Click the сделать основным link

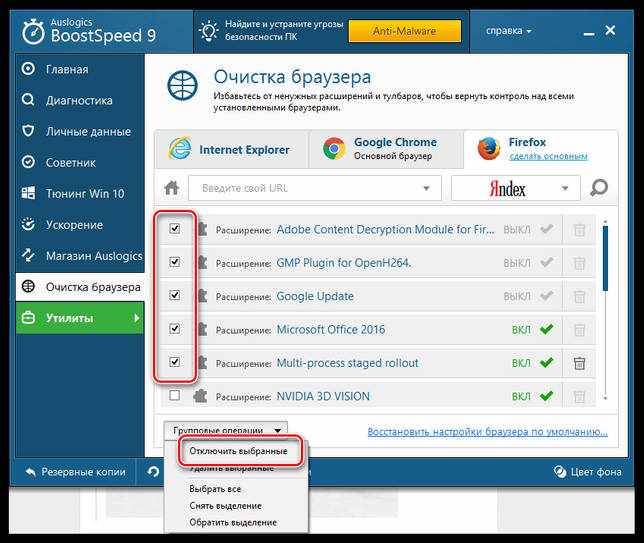pyautogui.click(x=548, y=156)
